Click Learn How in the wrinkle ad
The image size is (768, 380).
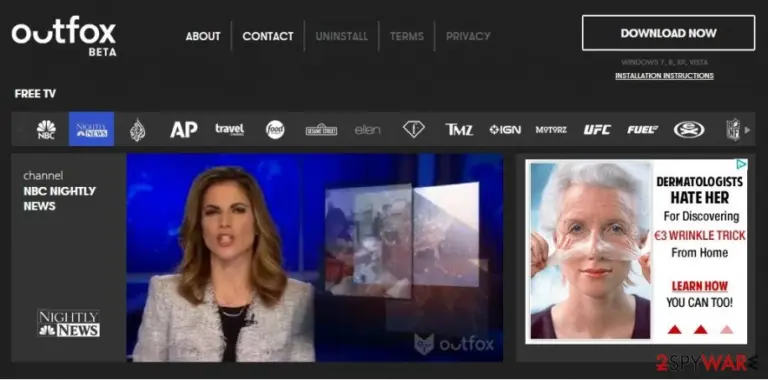click(700, 286)
